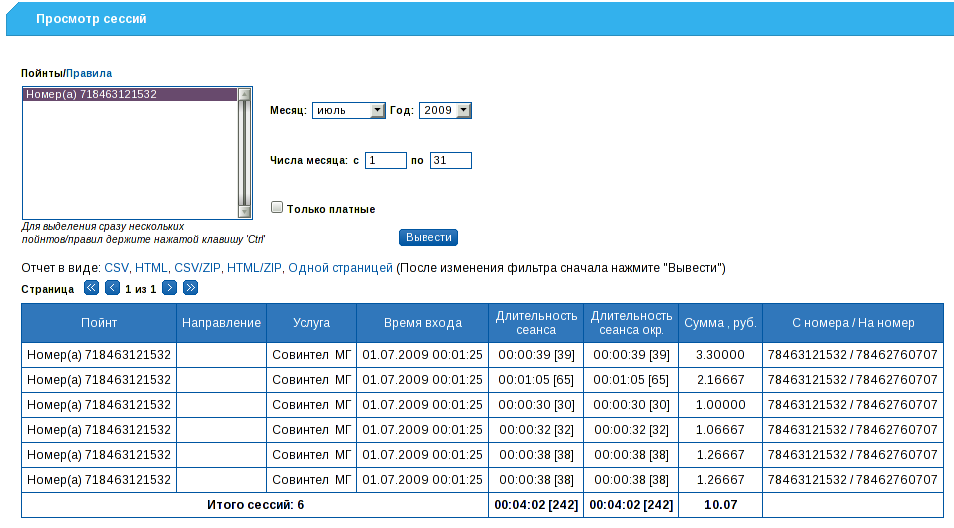Click the start day input field
This screenshot has height=528, width=954.
385,160
